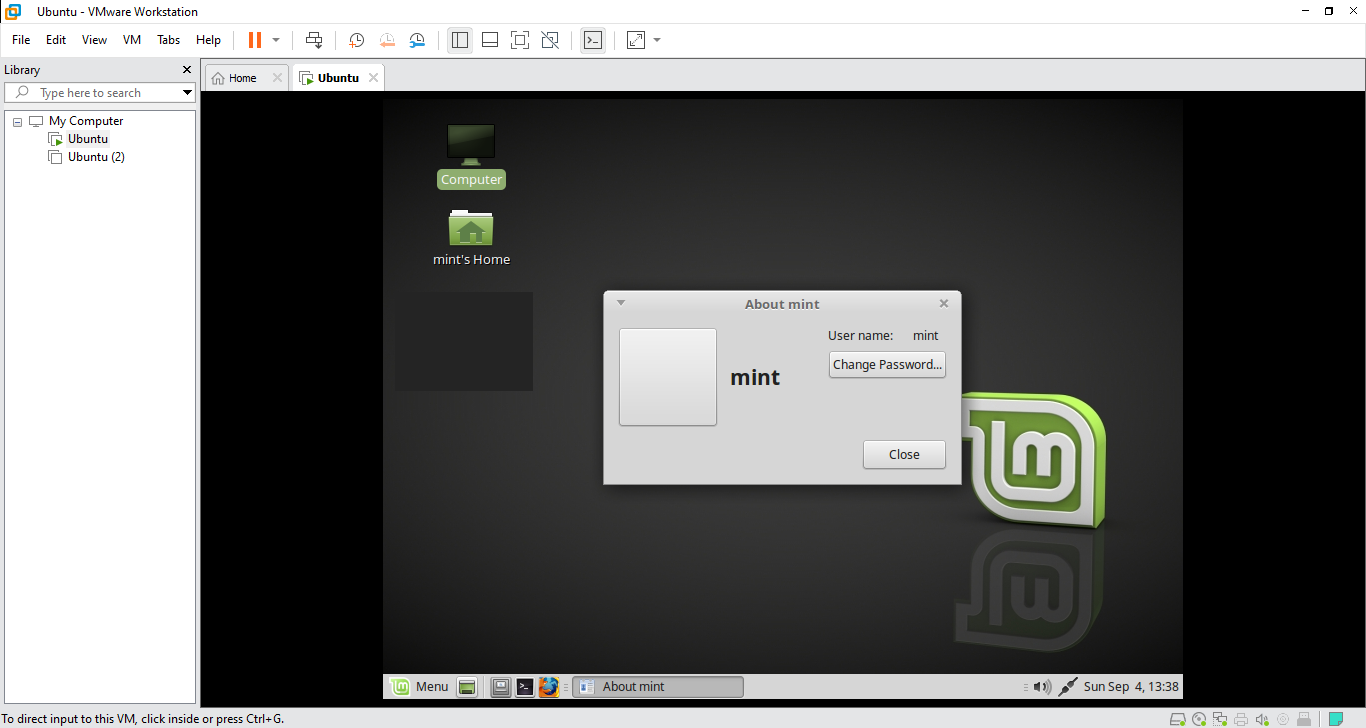Launch Firefox from the Mint panel
Screen dimensions: 1366x728
point(548,687)
